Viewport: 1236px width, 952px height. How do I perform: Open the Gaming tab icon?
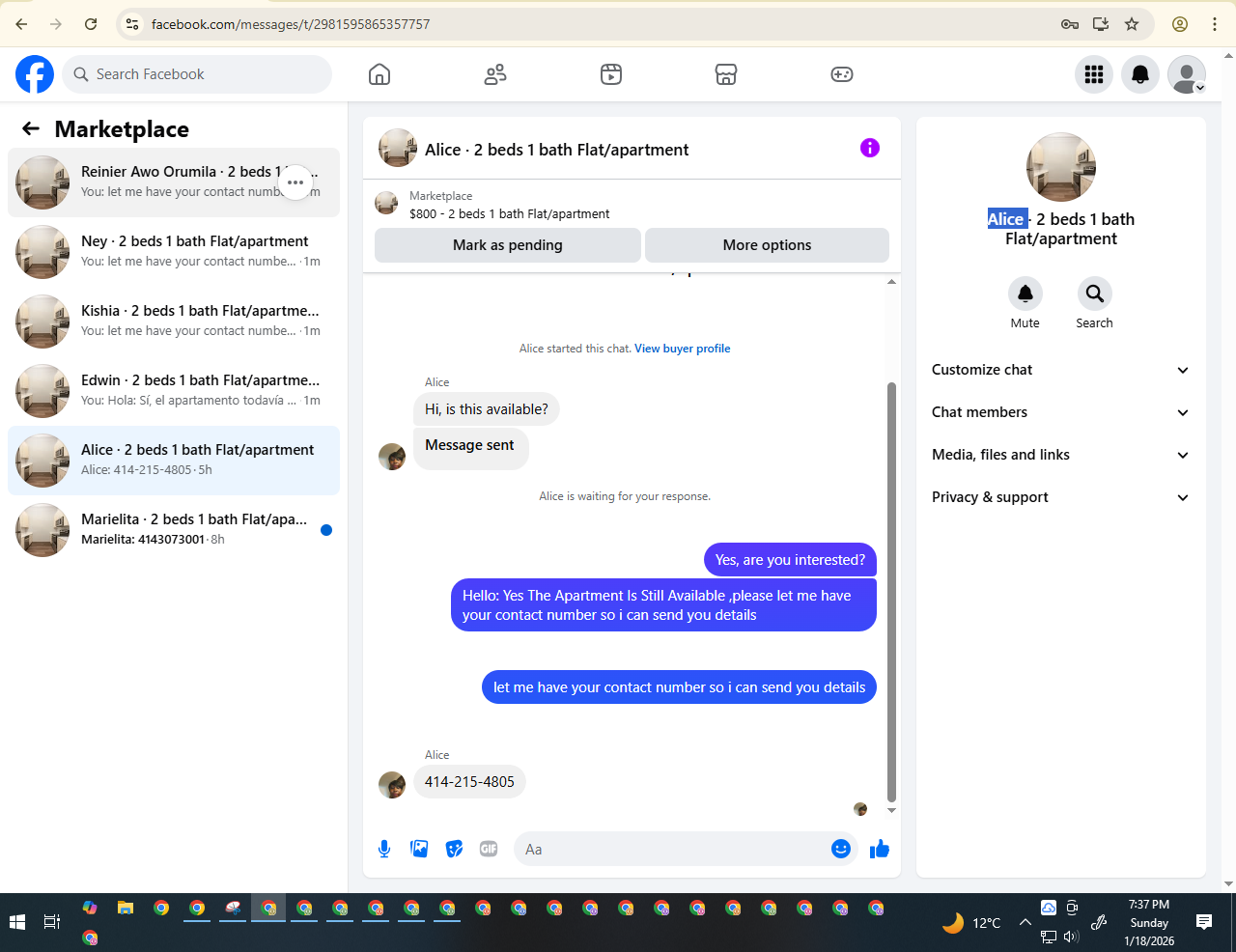click(x=842, y=74)
